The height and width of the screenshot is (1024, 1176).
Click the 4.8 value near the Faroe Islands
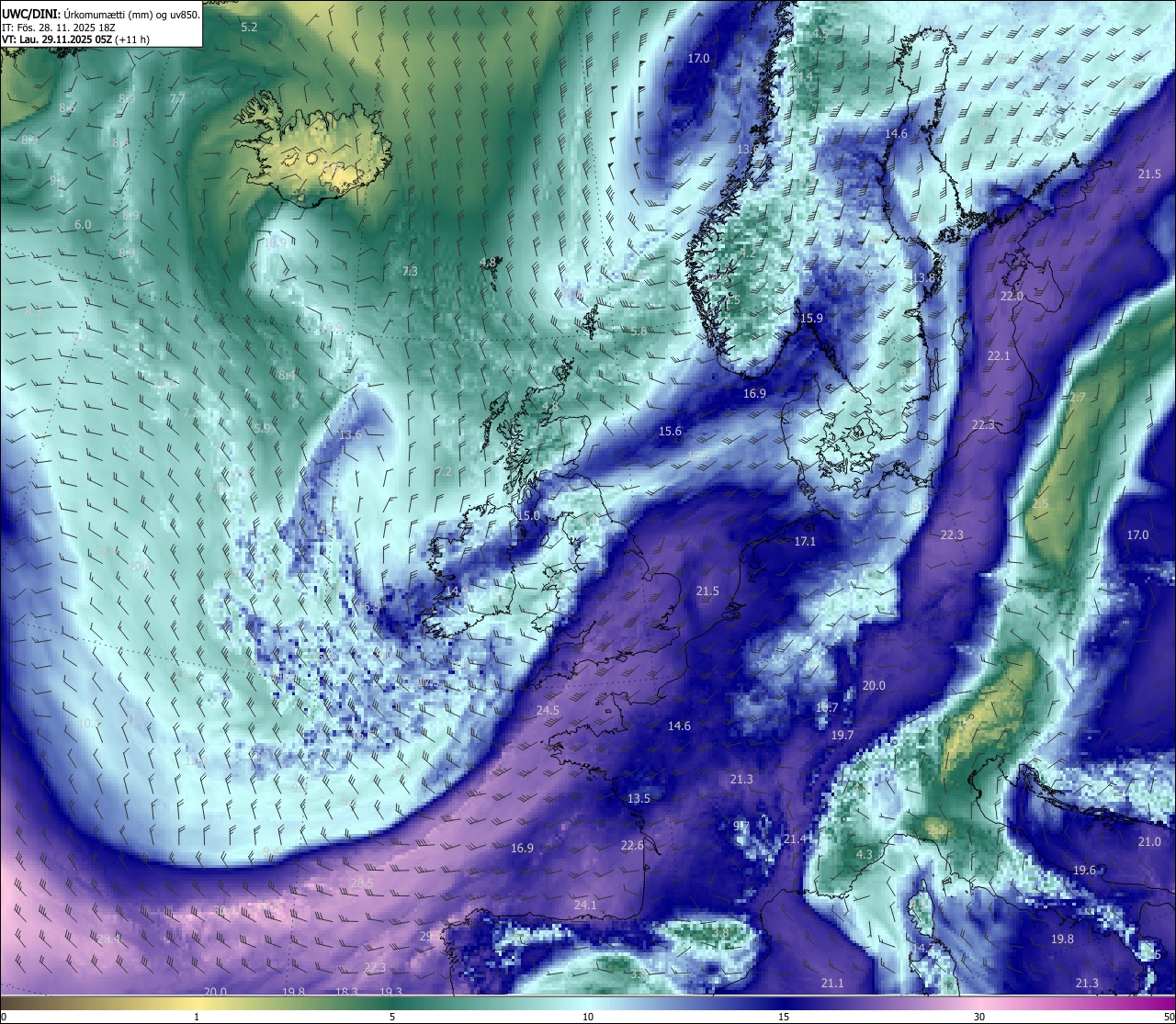488,262
